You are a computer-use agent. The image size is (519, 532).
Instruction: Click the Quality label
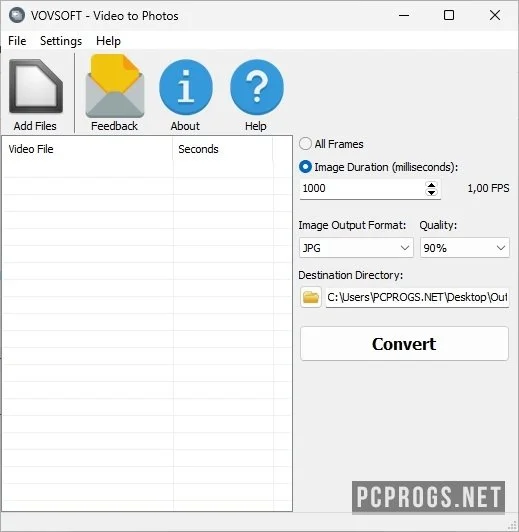point(438,225)
